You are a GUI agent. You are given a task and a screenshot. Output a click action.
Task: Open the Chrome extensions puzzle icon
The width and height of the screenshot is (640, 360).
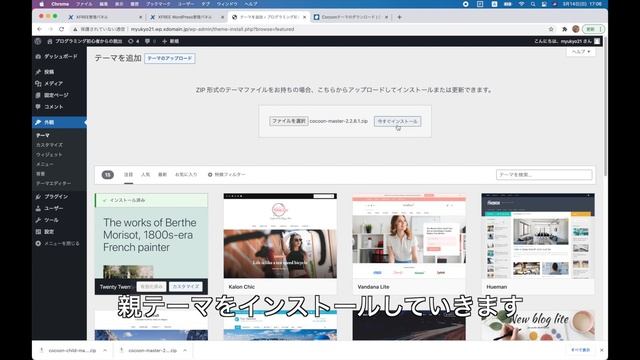pos(564,29)
